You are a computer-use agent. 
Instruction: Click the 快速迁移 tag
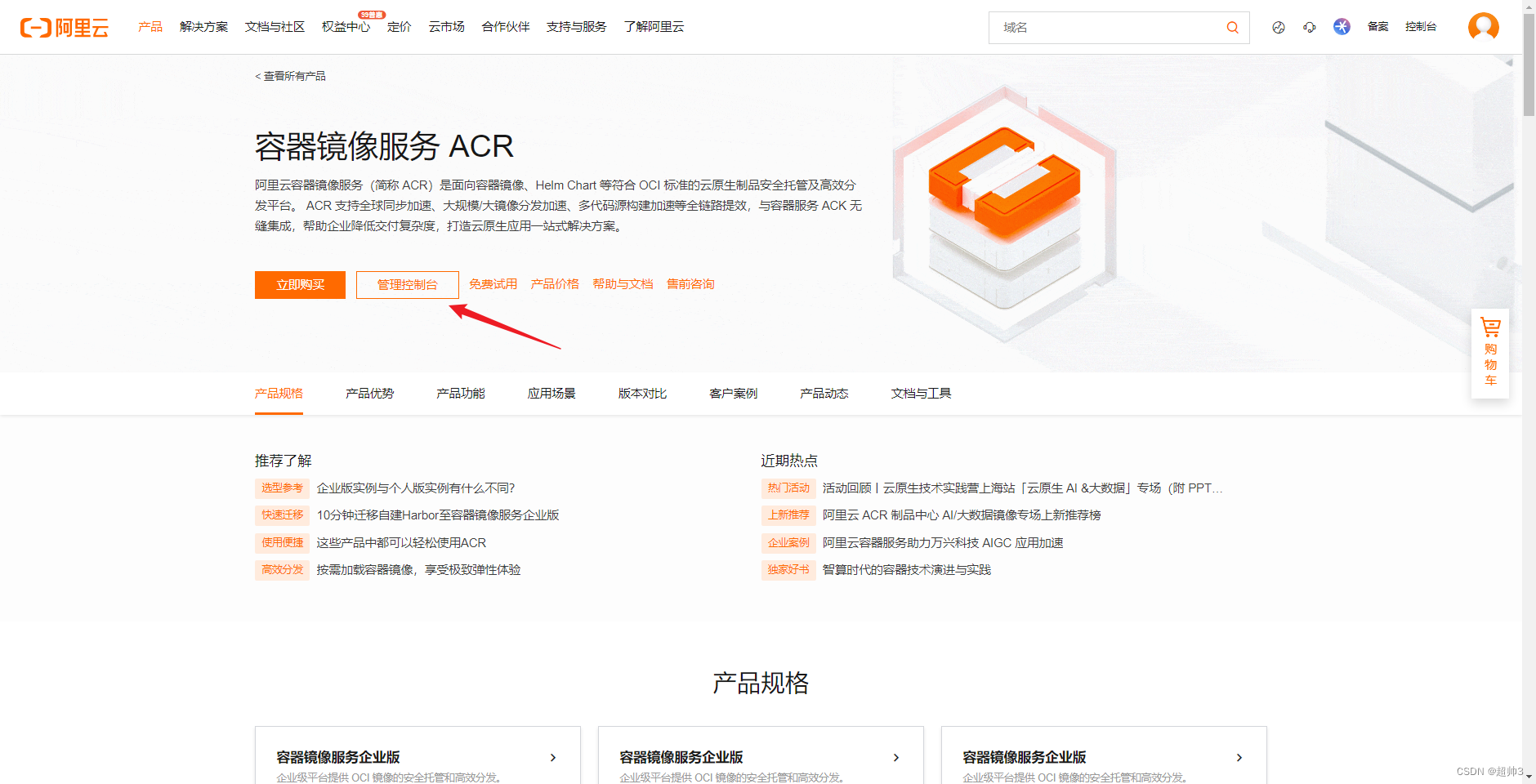[x=282, y=515]
